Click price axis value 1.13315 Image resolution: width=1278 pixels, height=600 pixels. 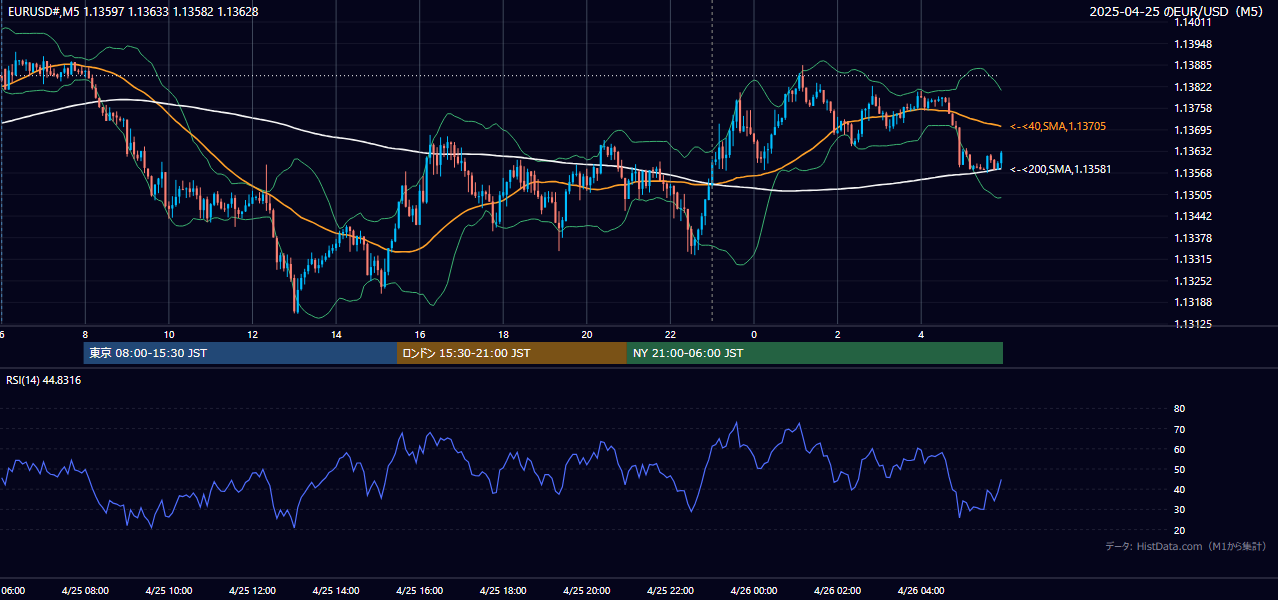pyautogui.click(x=1194, y=259)
